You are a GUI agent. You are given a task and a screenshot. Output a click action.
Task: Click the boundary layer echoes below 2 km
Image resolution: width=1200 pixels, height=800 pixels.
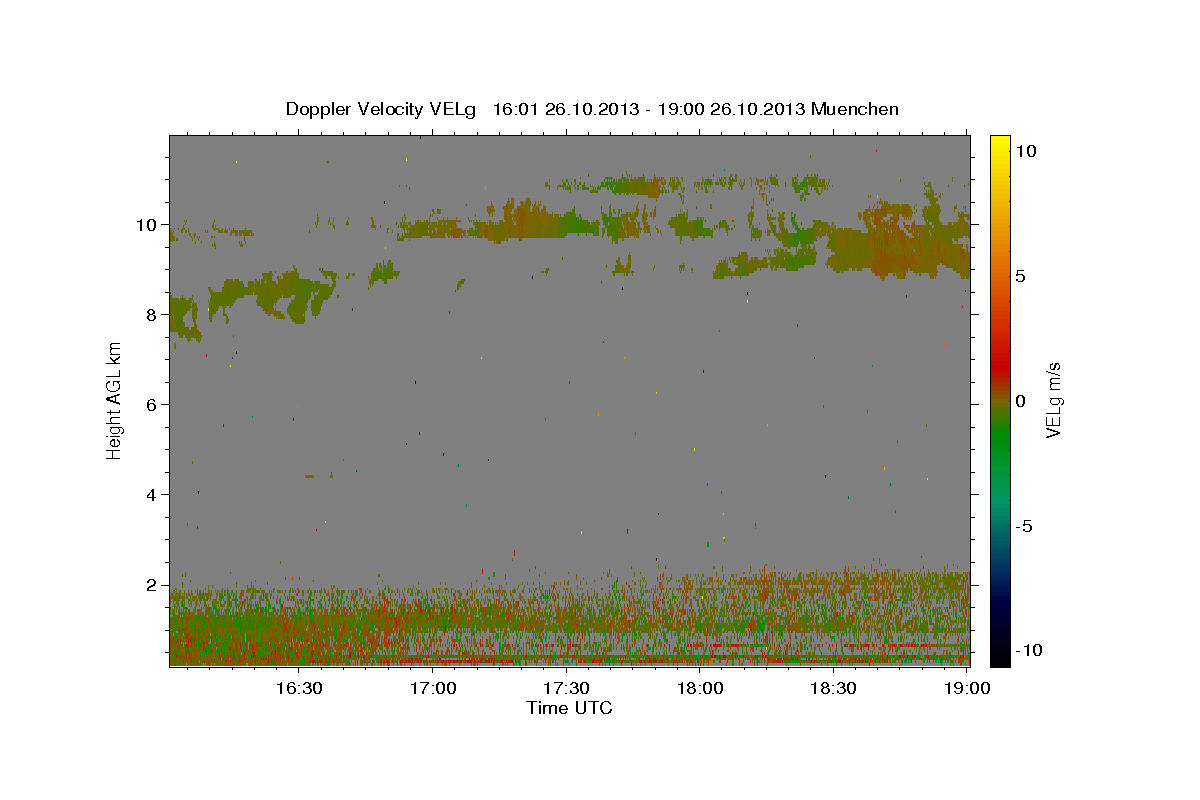[569, 620]
